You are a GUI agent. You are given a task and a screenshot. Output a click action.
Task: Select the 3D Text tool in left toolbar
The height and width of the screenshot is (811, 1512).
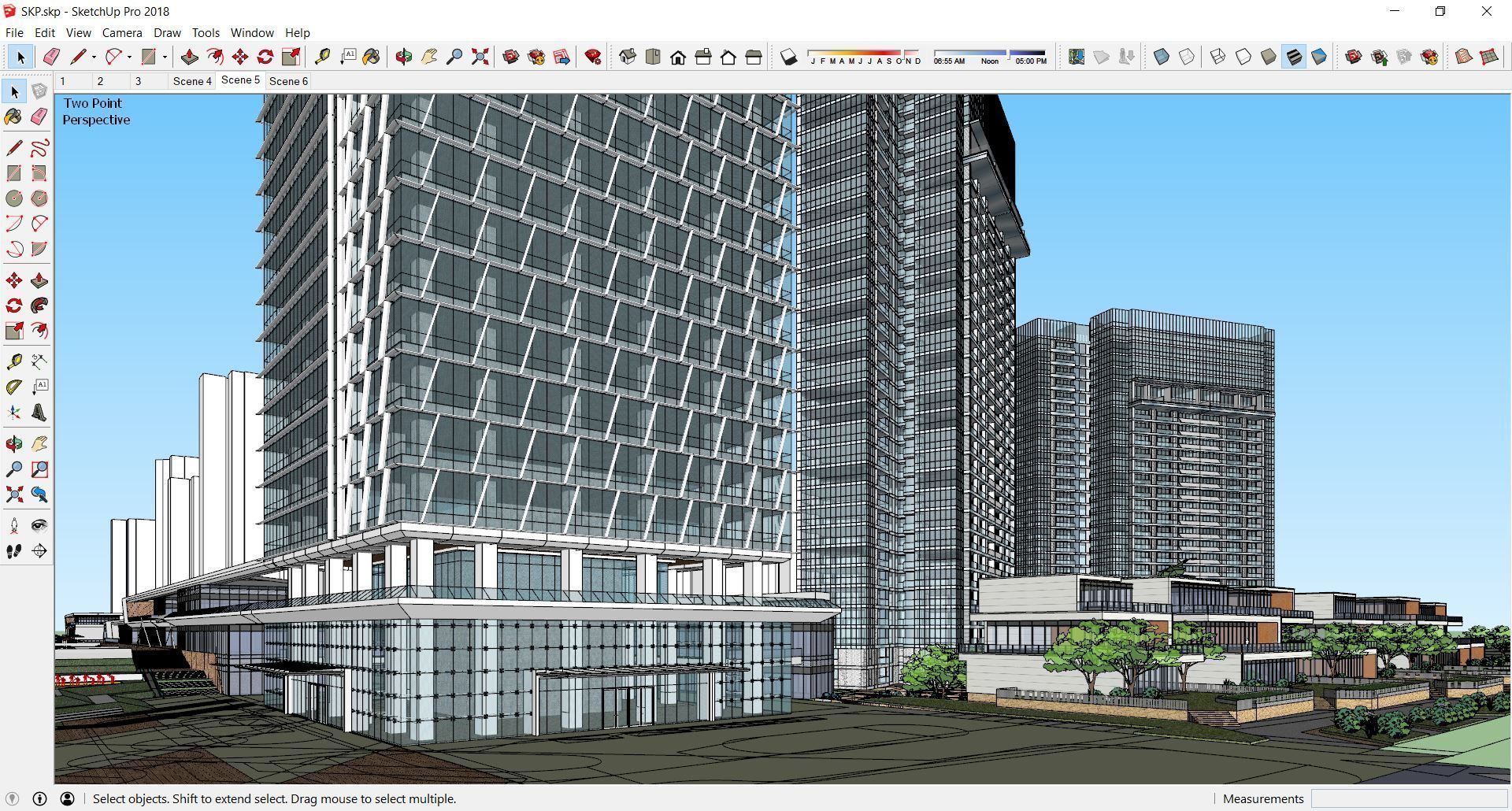tap(39, 413)
